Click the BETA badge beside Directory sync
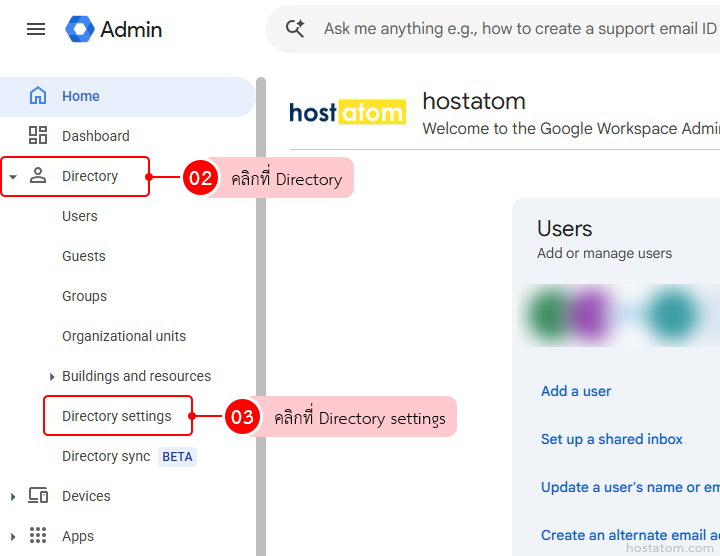Image resolution: width=720 pixels, height=556 pixels. pos(177,457)
